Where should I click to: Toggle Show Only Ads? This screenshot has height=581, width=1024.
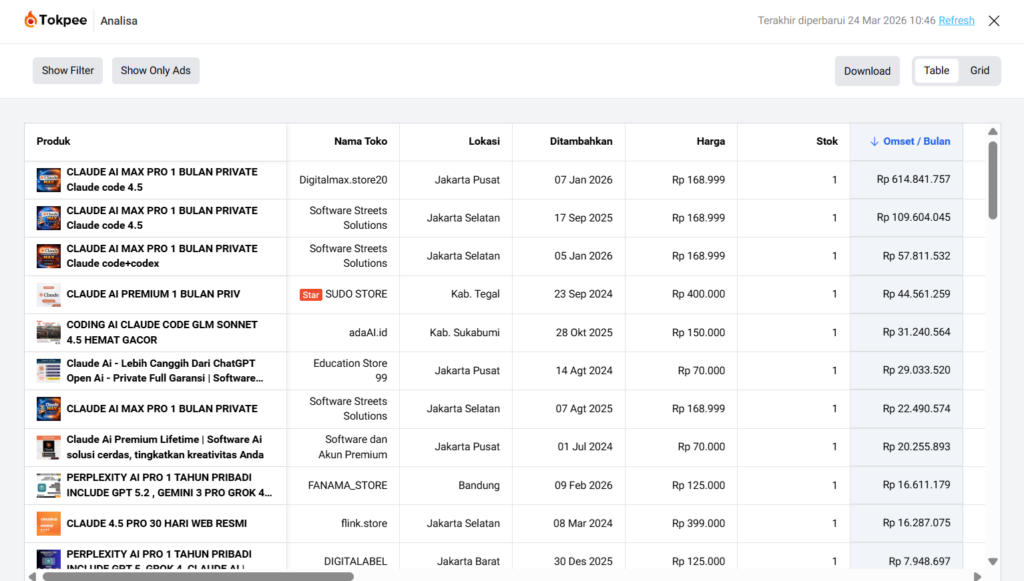coord(155,71)
